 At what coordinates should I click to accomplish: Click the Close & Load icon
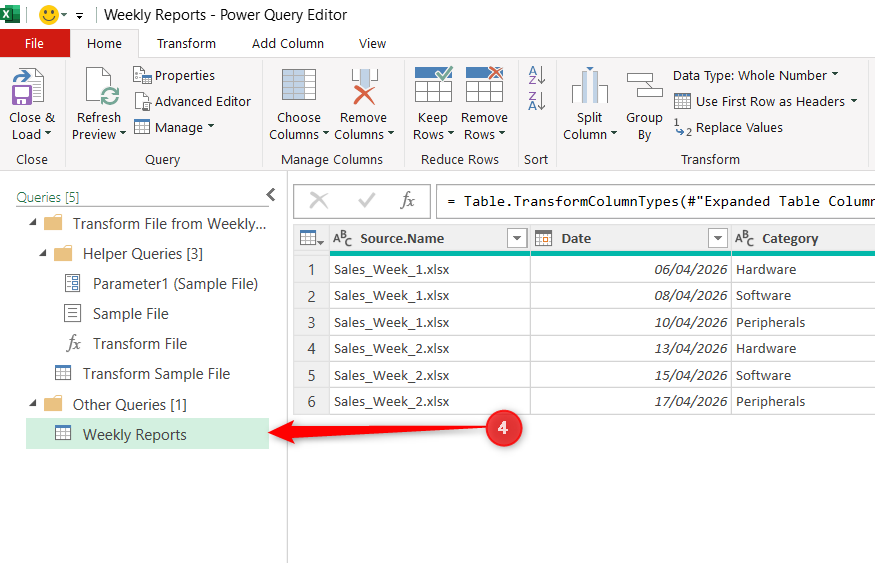coord(27,86)
